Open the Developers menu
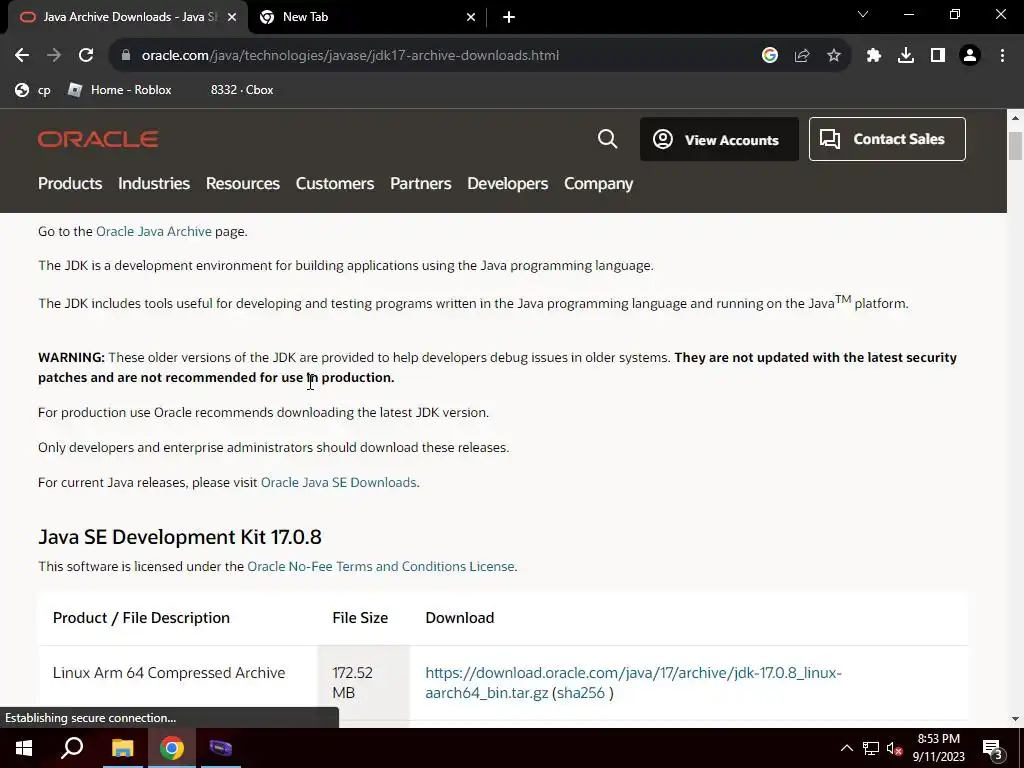 point(507,184)
